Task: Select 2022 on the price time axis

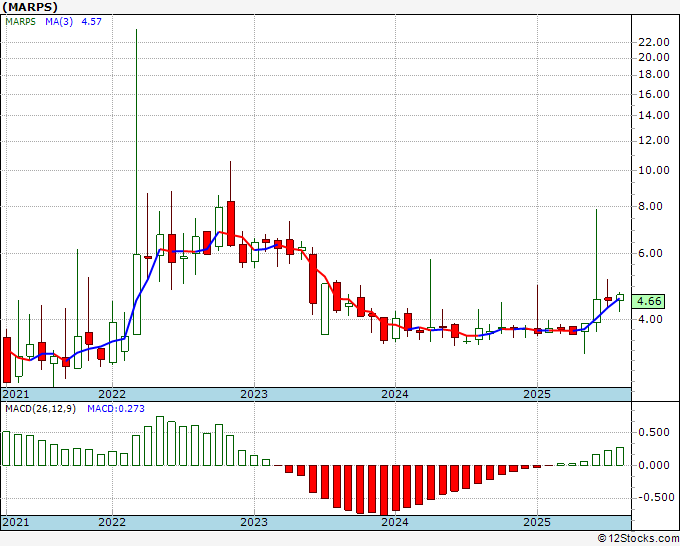Action: pyautogui.click(x=112, y=394)
